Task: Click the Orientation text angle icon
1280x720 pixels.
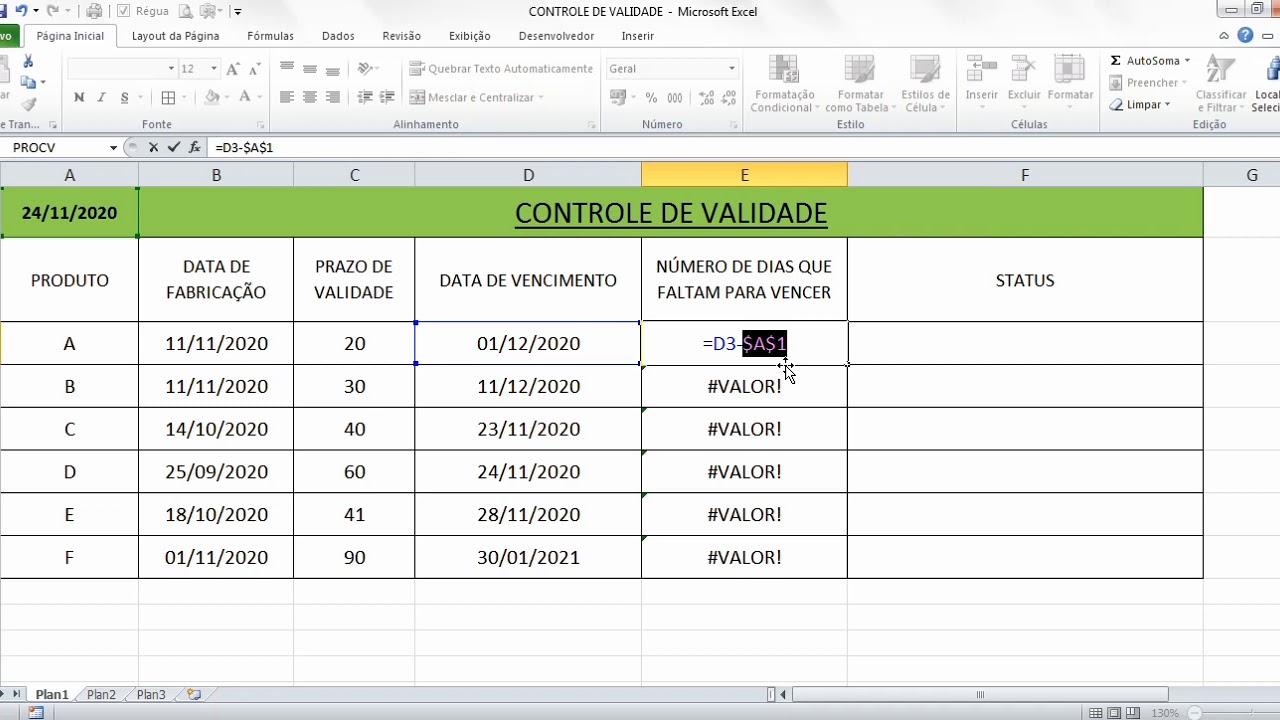Action: click(366, 68)
